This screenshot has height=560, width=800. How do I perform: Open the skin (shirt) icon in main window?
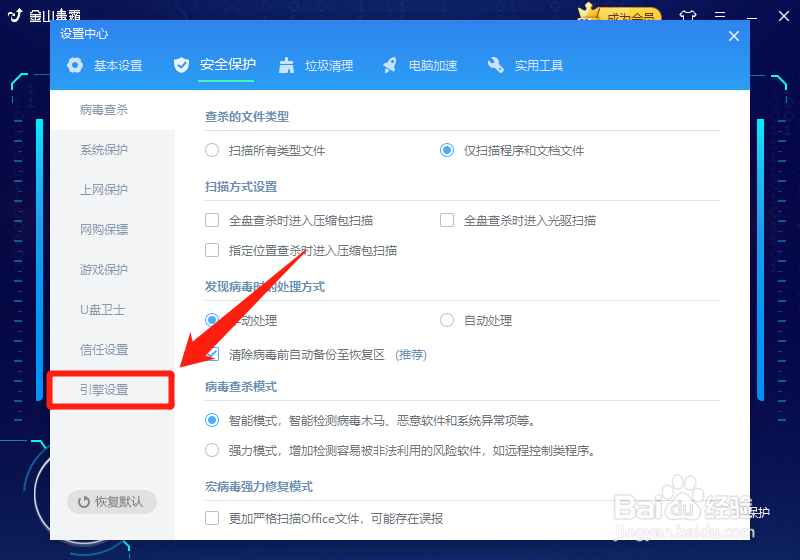click(x=688, y=16)
